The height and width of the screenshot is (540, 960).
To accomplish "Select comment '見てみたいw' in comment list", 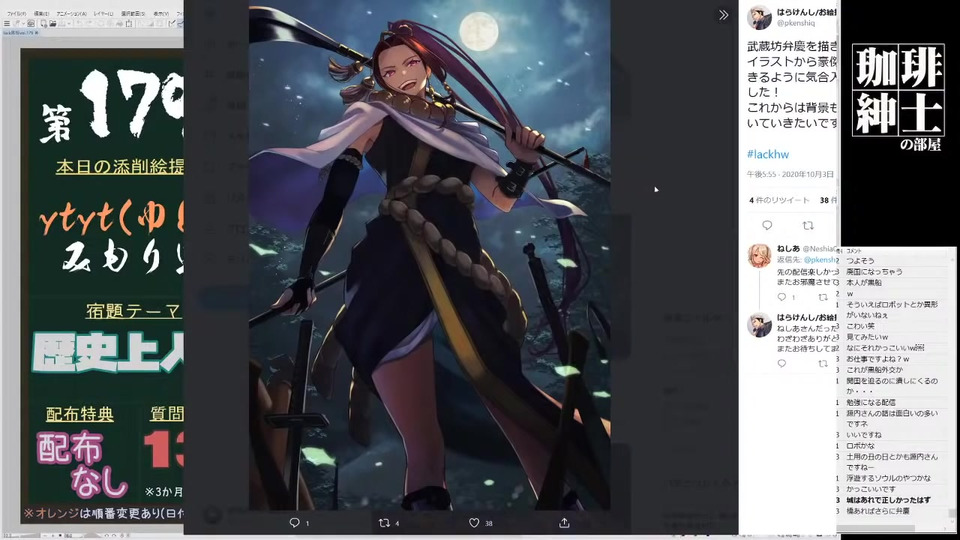I will click(x=867, y=337).
